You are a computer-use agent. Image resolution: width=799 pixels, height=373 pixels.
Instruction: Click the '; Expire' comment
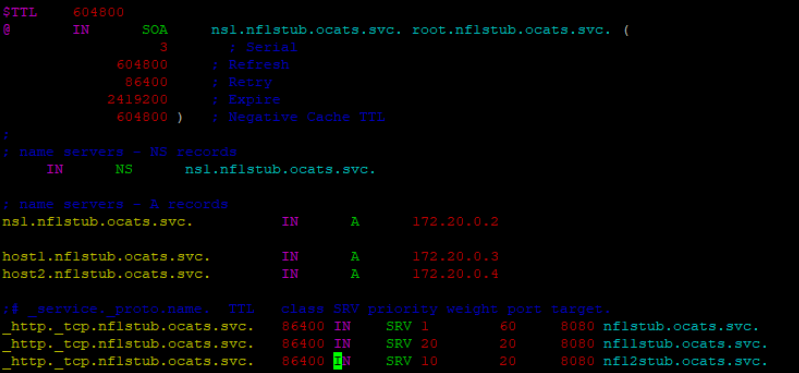(246, 99)
